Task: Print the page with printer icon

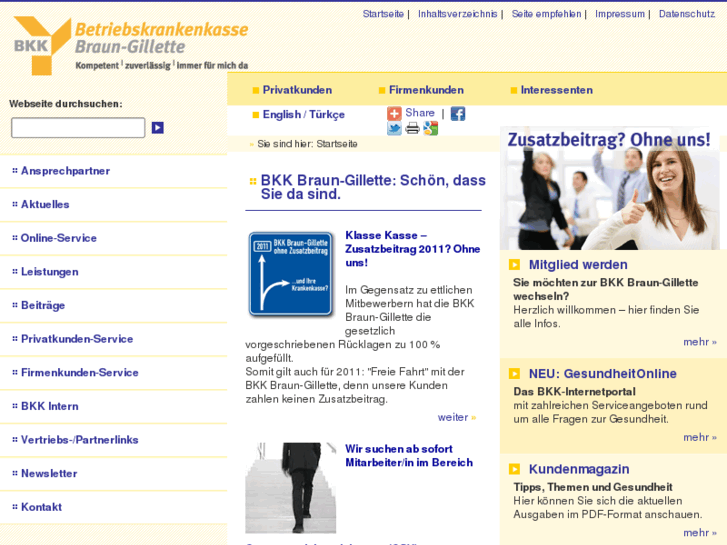Action: coord(412,128)
